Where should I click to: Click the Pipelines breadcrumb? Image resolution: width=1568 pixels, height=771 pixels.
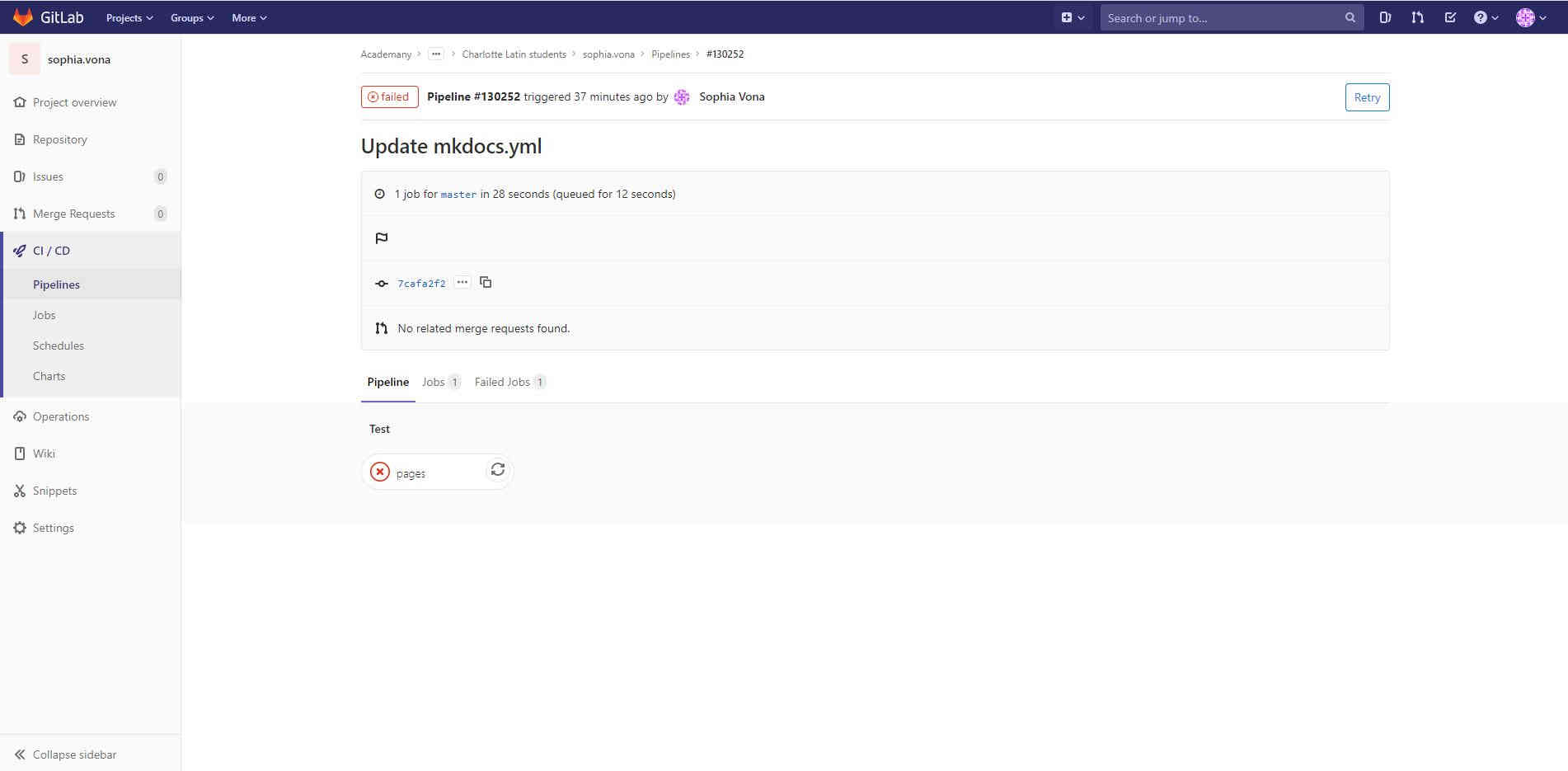pyautogui.click(x=670, y=54)
